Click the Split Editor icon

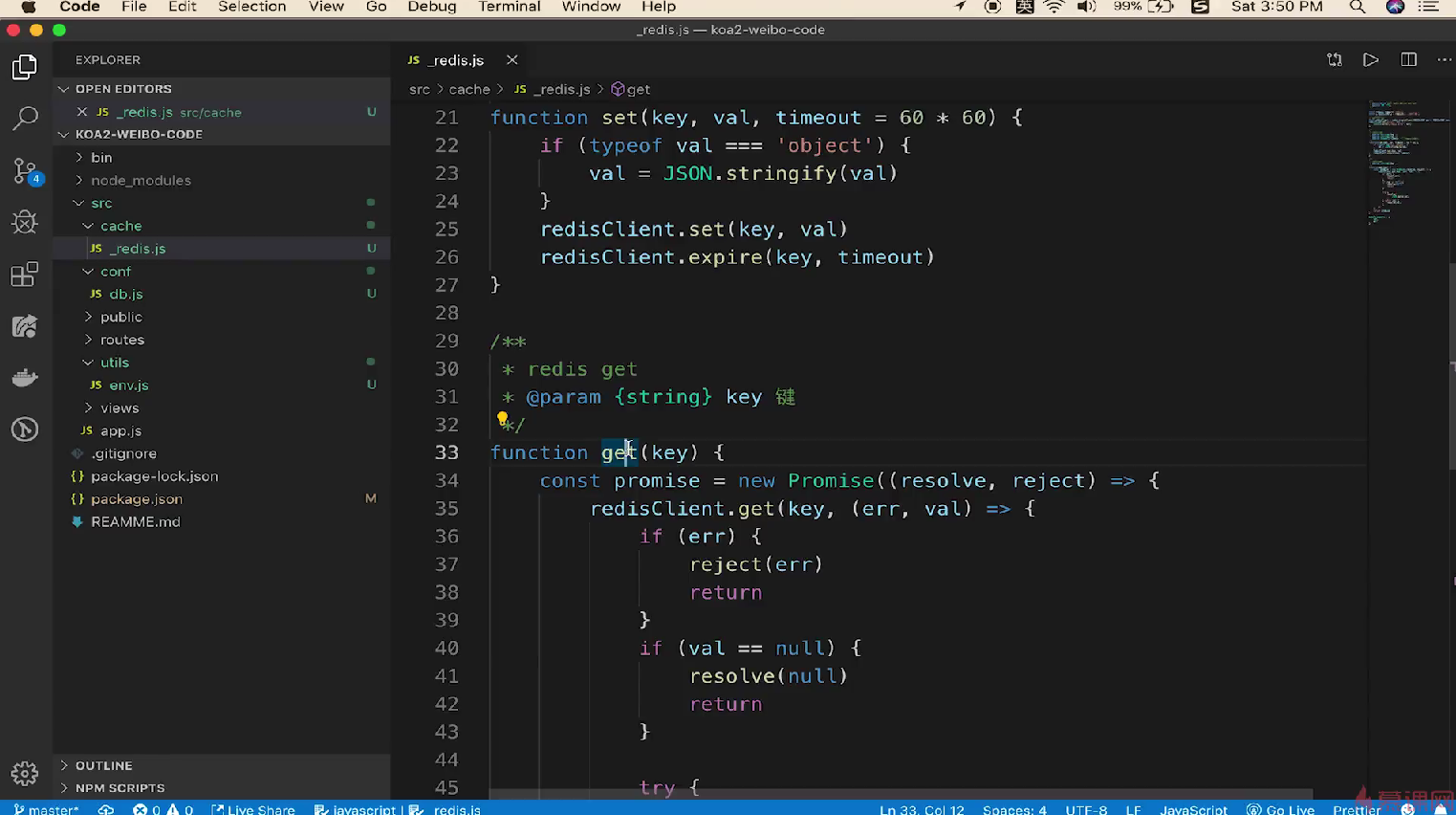(x=1408, y=60)
